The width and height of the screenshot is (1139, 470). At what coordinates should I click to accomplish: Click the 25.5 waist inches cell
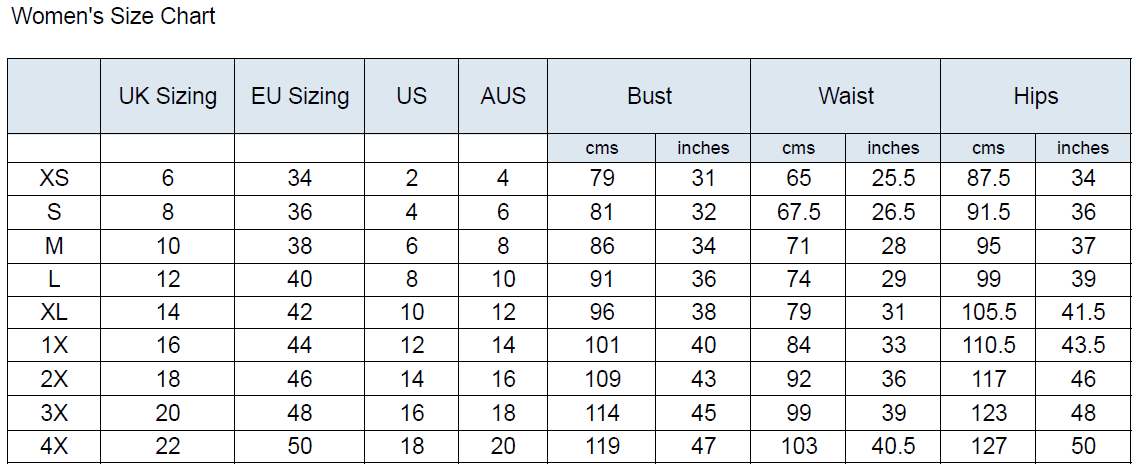coord(893,178)
